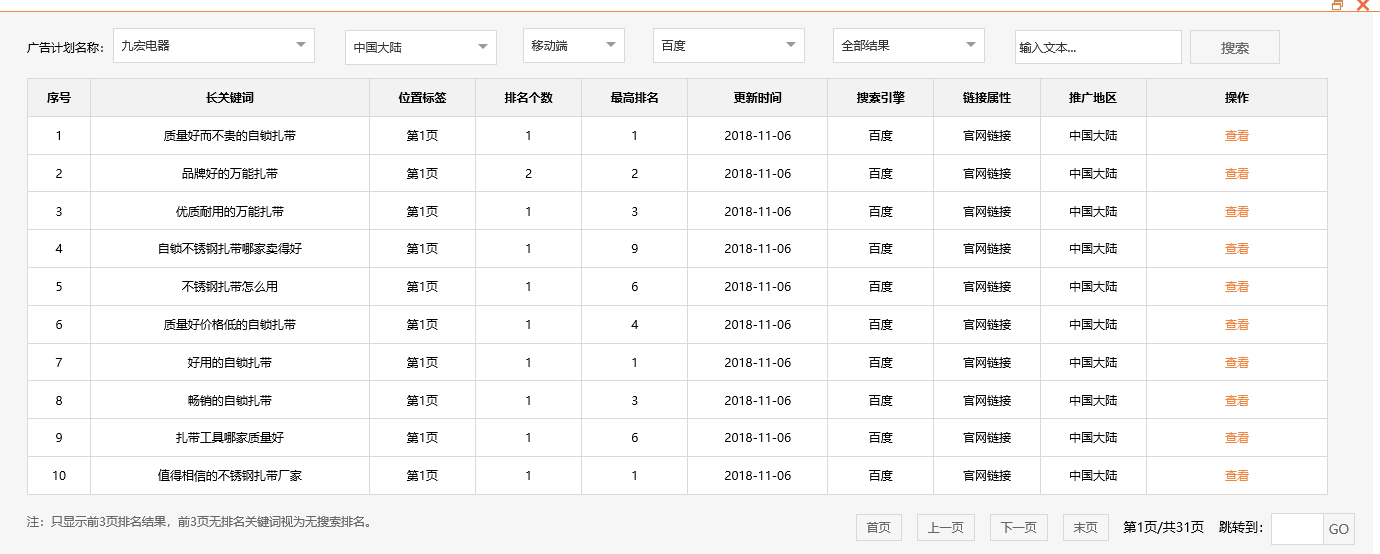Click 查看 in the 扎带工具哪家质量好 row
The image size is (1380, 554).
pos(1237,438)
